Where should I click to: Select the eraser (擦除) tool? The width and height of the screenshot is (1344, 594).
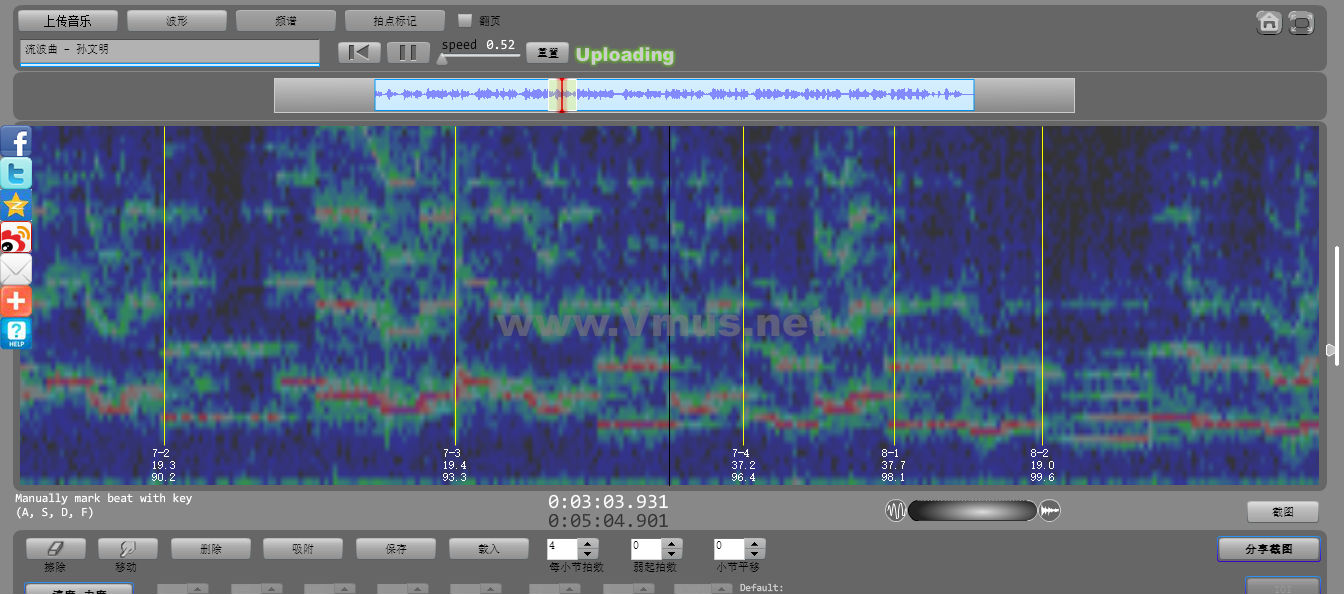coord(55,549)
